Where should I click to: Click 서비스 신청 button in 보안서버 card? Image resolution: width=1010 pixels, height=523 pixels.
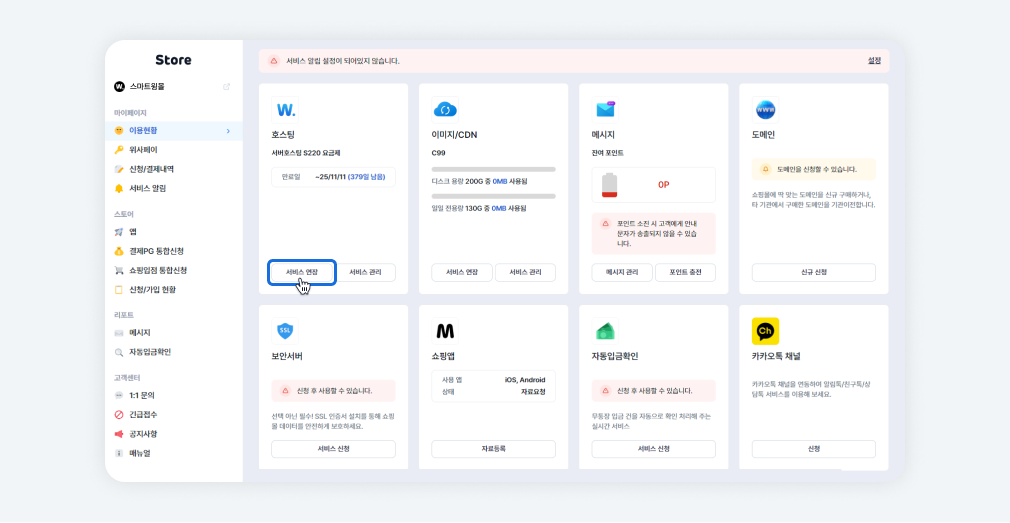point(334,449)
